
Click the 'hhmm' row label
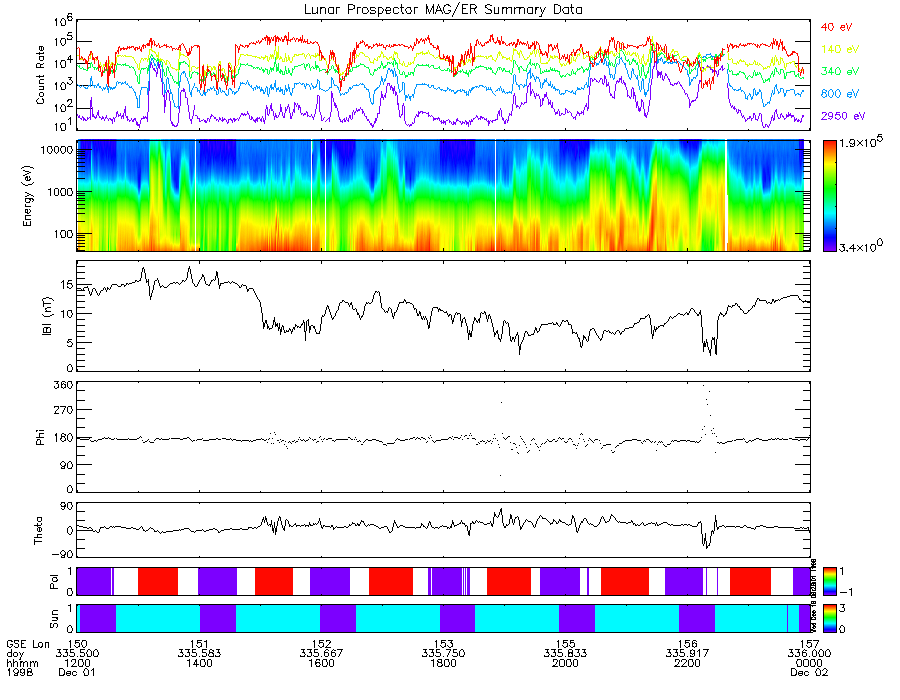(x=22, y=663)
